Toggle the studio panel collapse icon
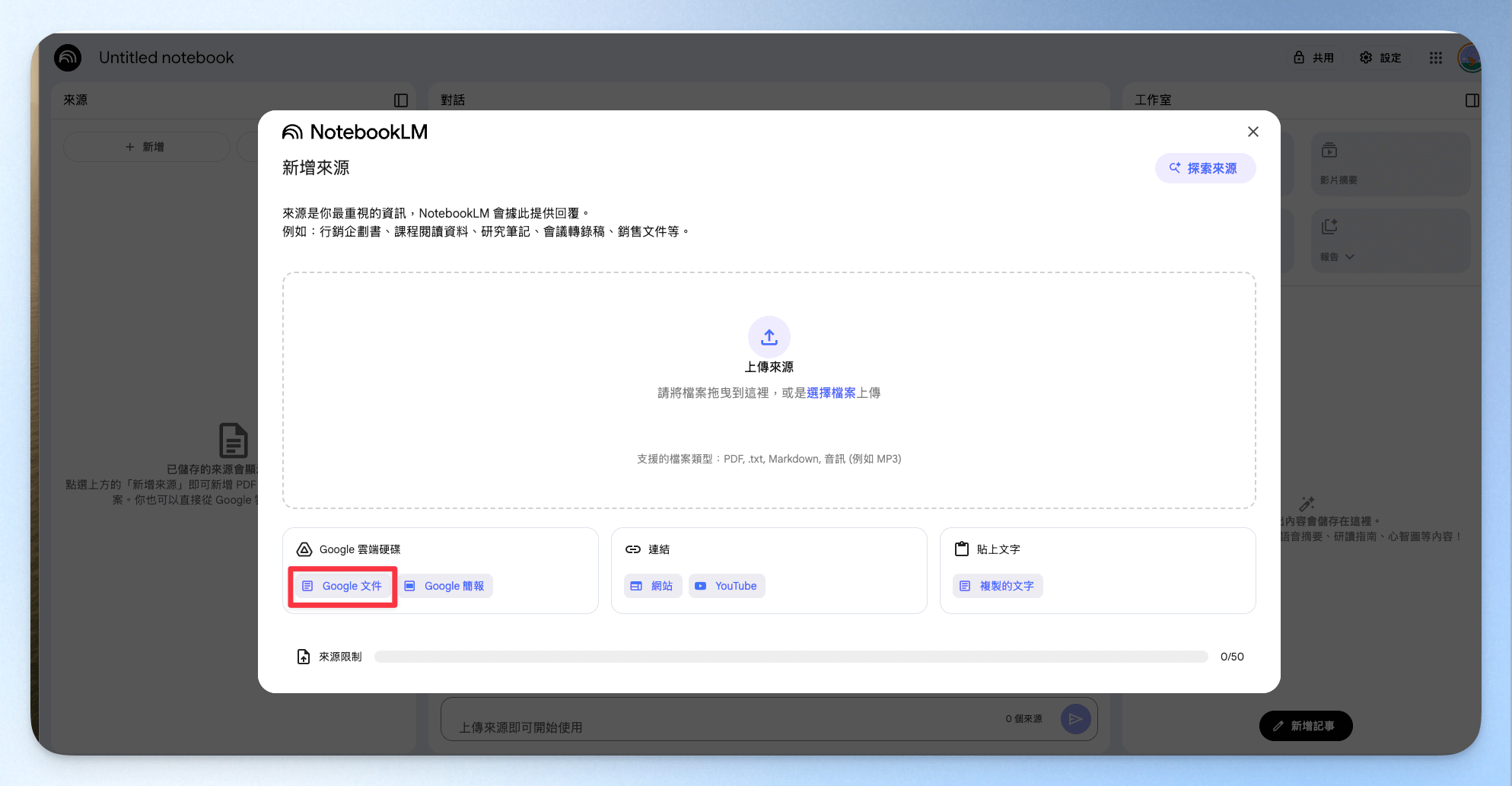The width and height of the screenshot is (1512, 786). pos(1472,100)
